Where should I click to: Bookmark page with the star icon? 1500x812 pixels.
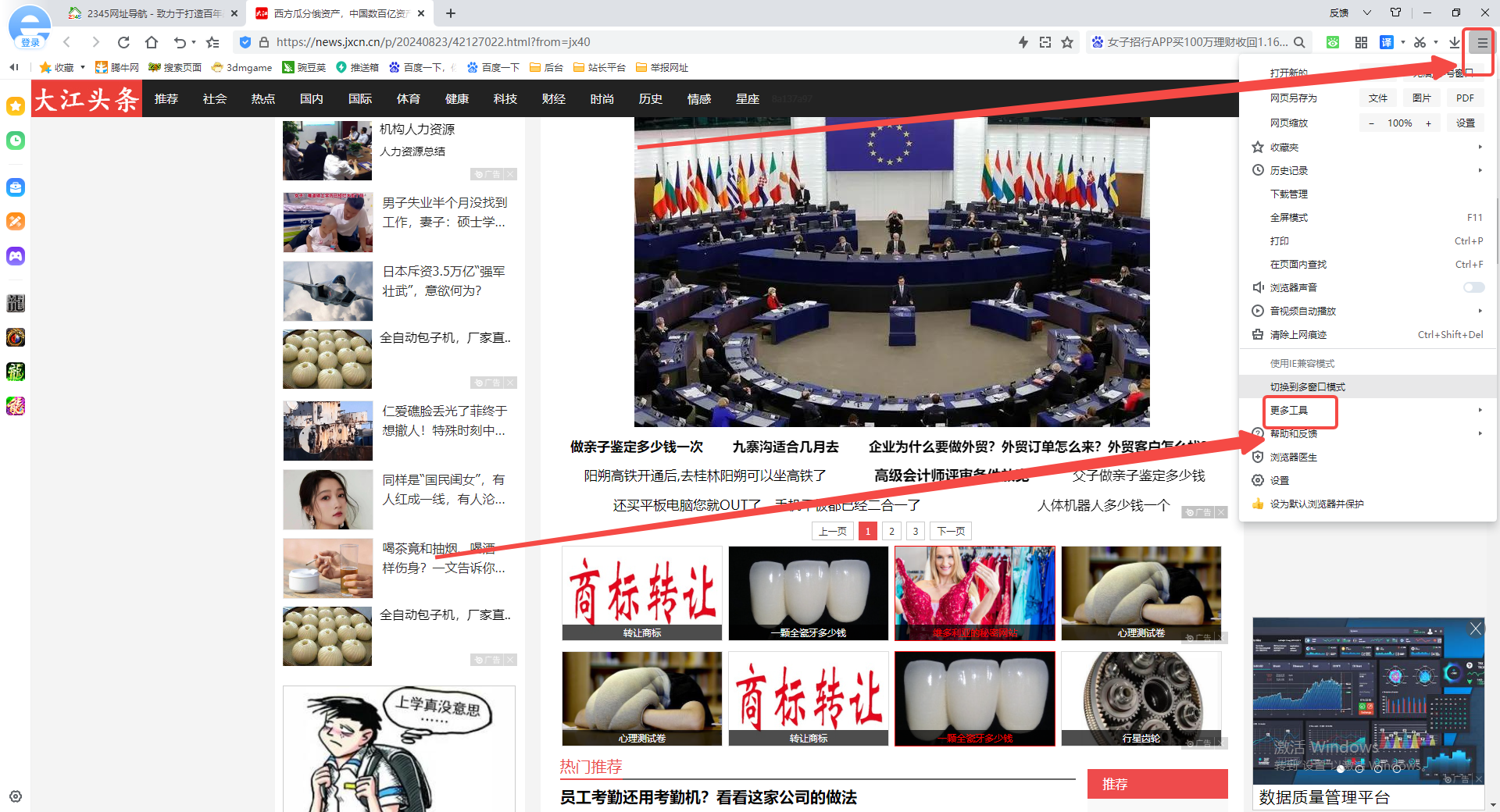tap(1067, 42)
